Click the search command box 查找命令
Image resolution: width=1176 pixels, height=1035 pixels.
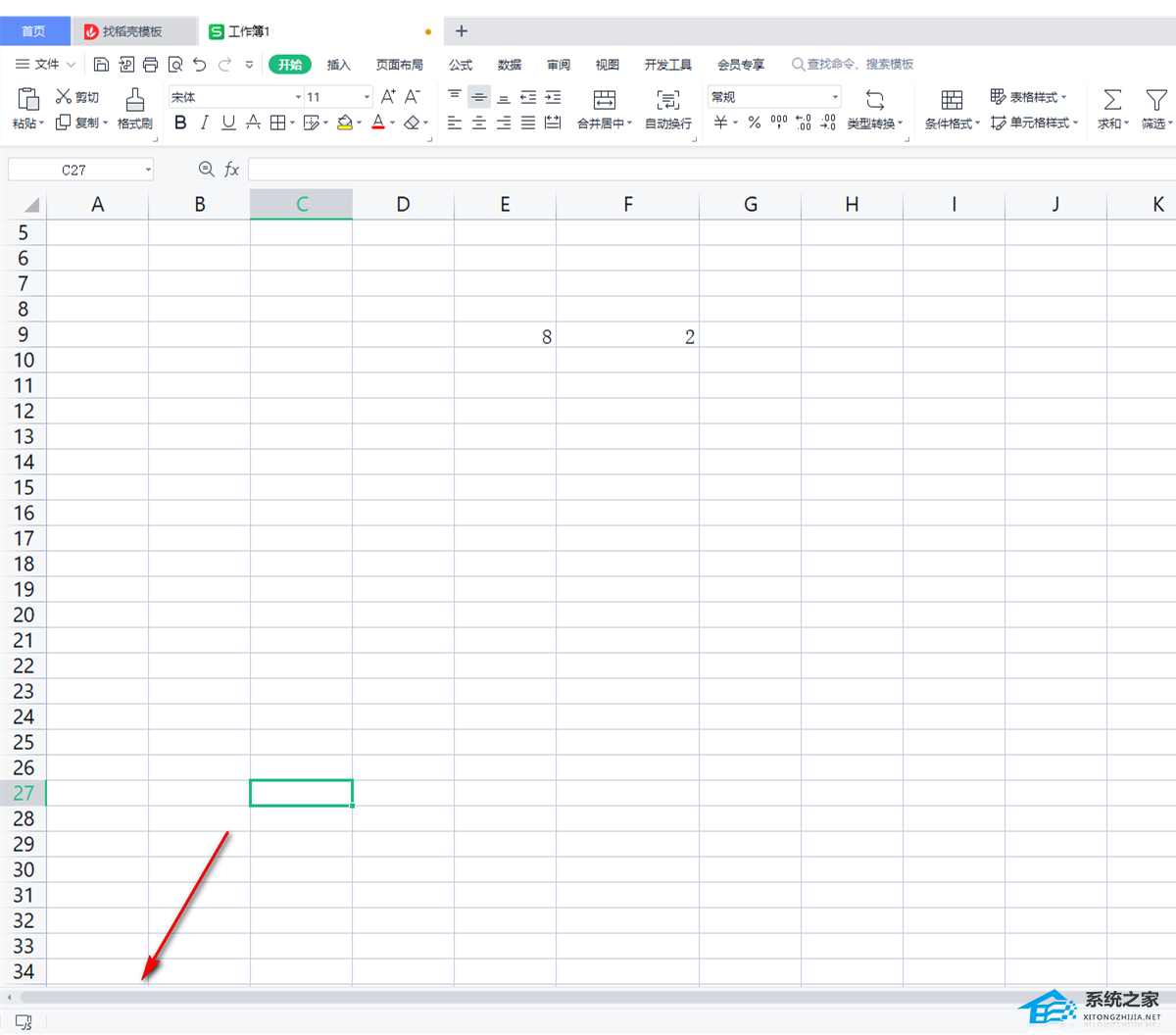(x=853, y=65)
